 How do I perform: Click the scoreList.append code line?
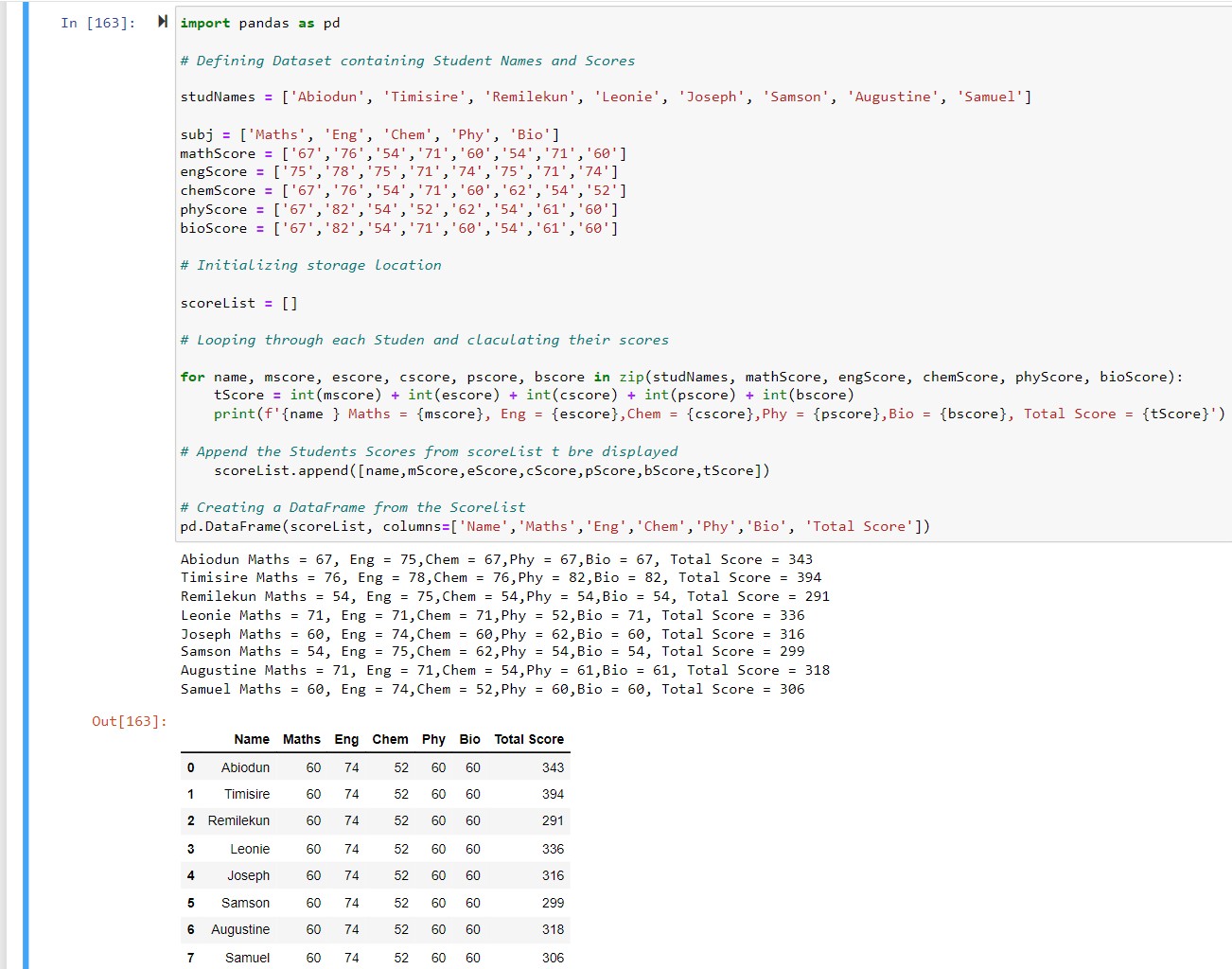pyautogui.click(x=492, y=470)
